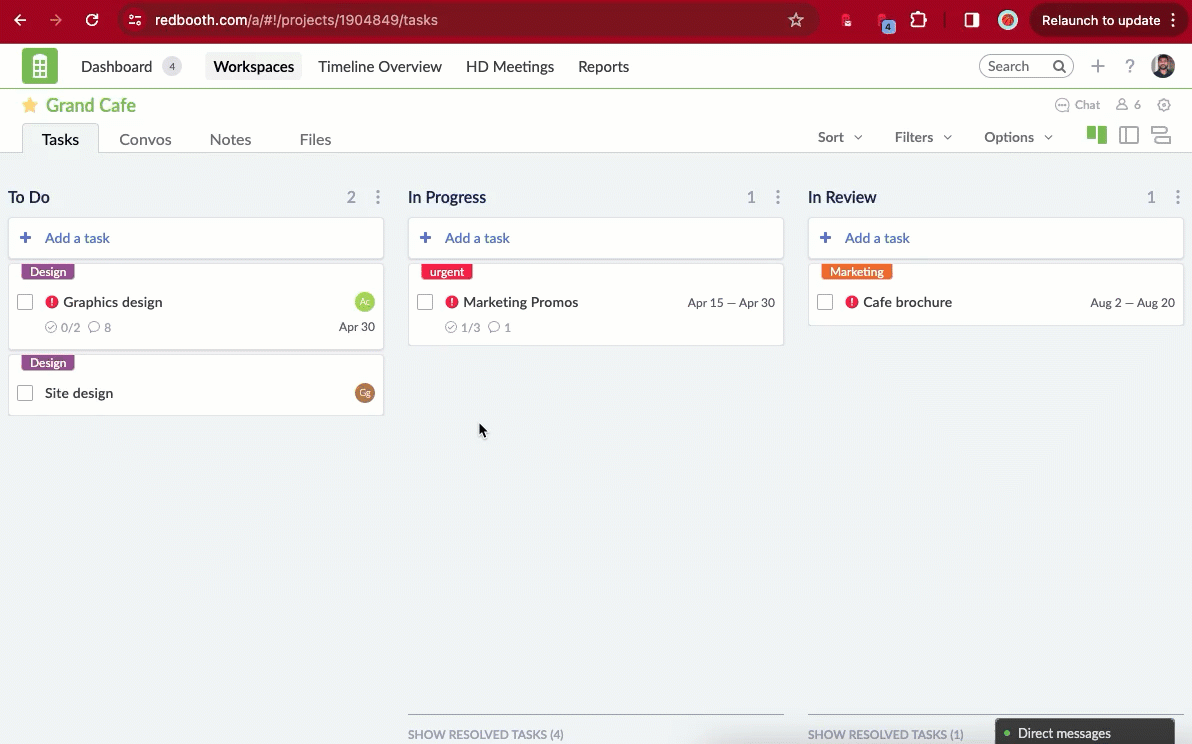
Task: Click Design tag on Site design card
Action: click(x=48, y=363)
